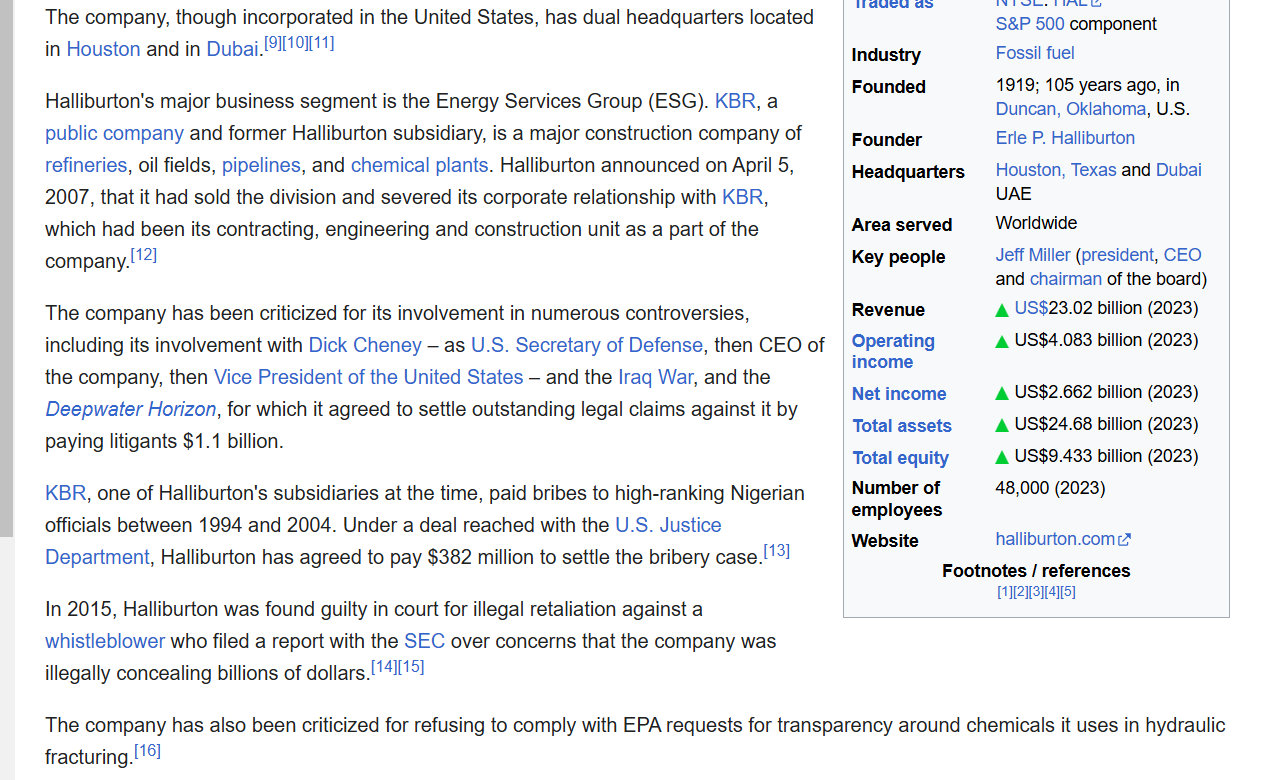Click the 'Key people' infobox label
The height and width of the screenshot is (780, 1262).
click(x=898, y=257)
